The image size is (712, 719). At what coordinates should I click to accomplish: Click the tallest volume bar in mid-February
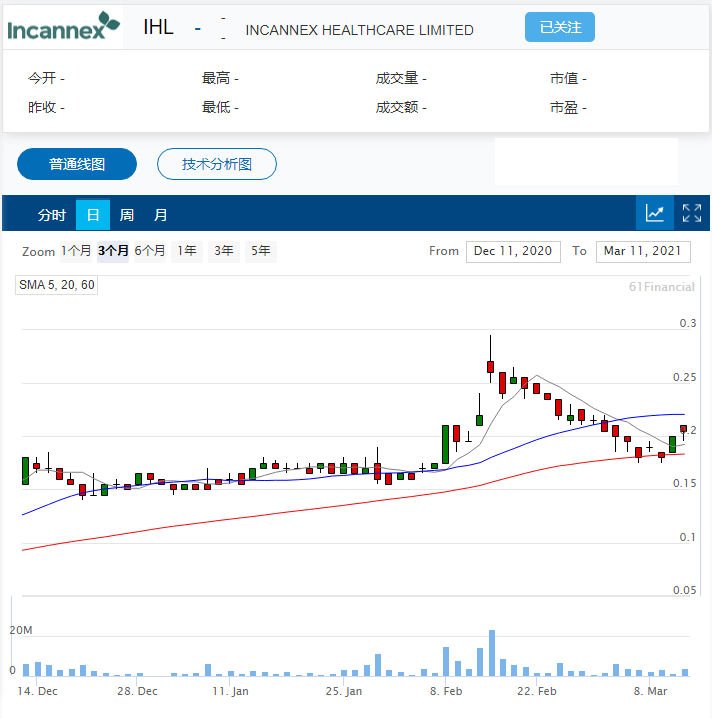pyautogui.click(x=491, y=653)
